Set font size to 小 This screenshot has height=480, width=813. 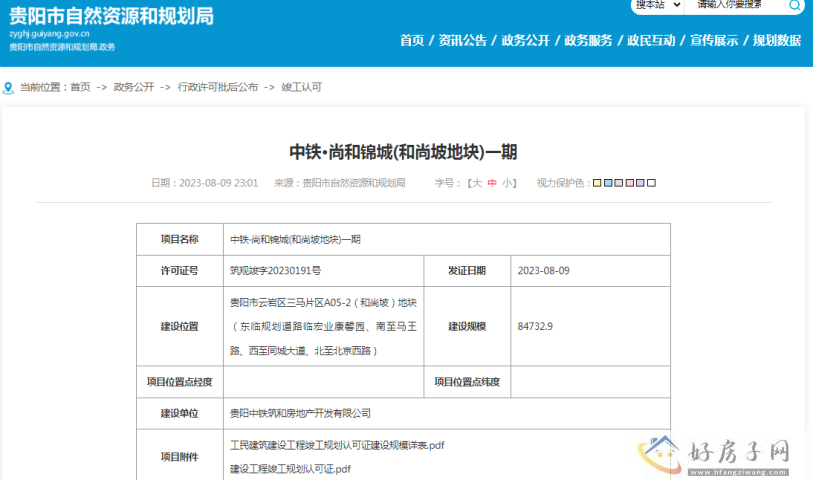point(507,183)
